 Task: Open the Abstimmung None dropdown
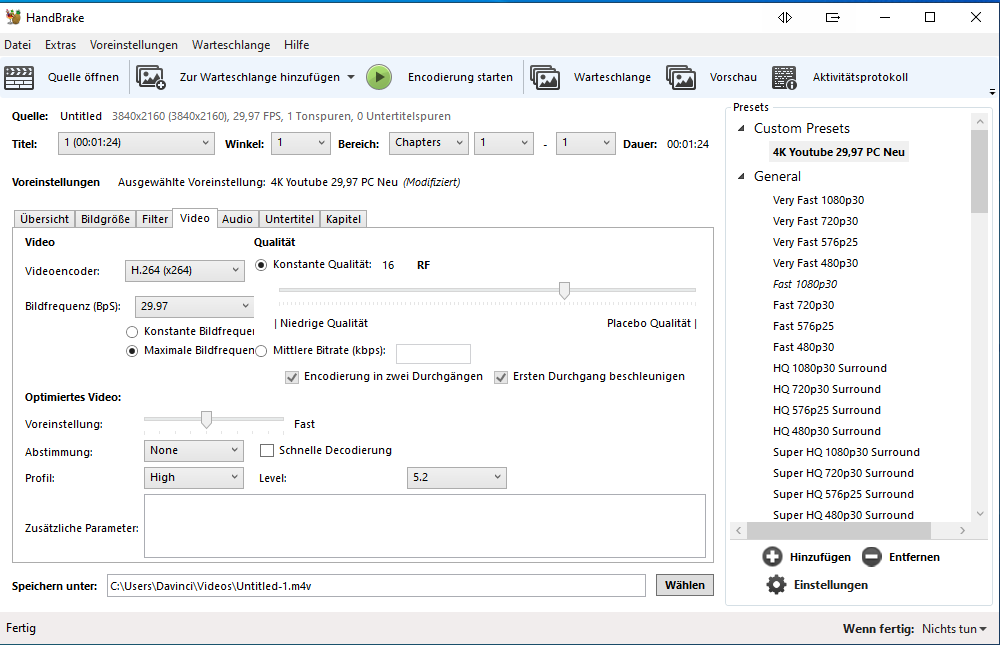click(194, 450)
